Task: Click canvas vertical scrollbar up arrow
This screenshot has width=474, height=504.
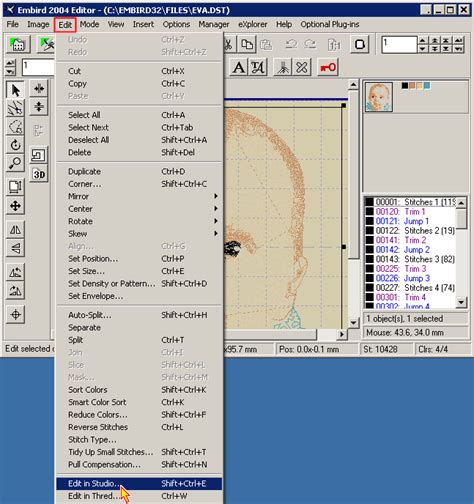Action: pyautogui.click(x=353, y=84)
